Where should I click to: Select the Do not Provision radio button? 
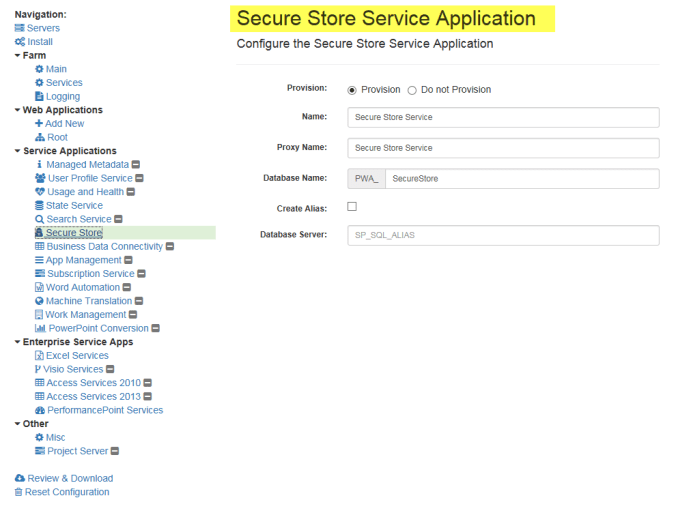412,90
